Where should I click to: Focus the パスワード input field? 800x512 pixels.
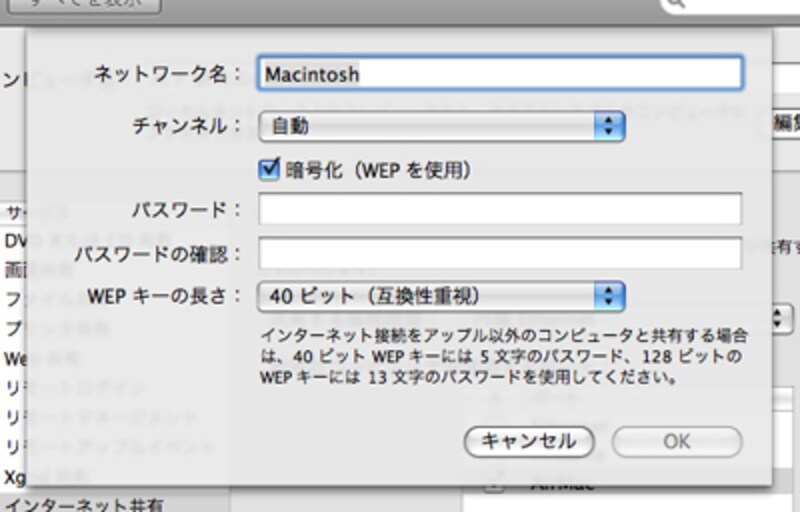click(500, 209)
